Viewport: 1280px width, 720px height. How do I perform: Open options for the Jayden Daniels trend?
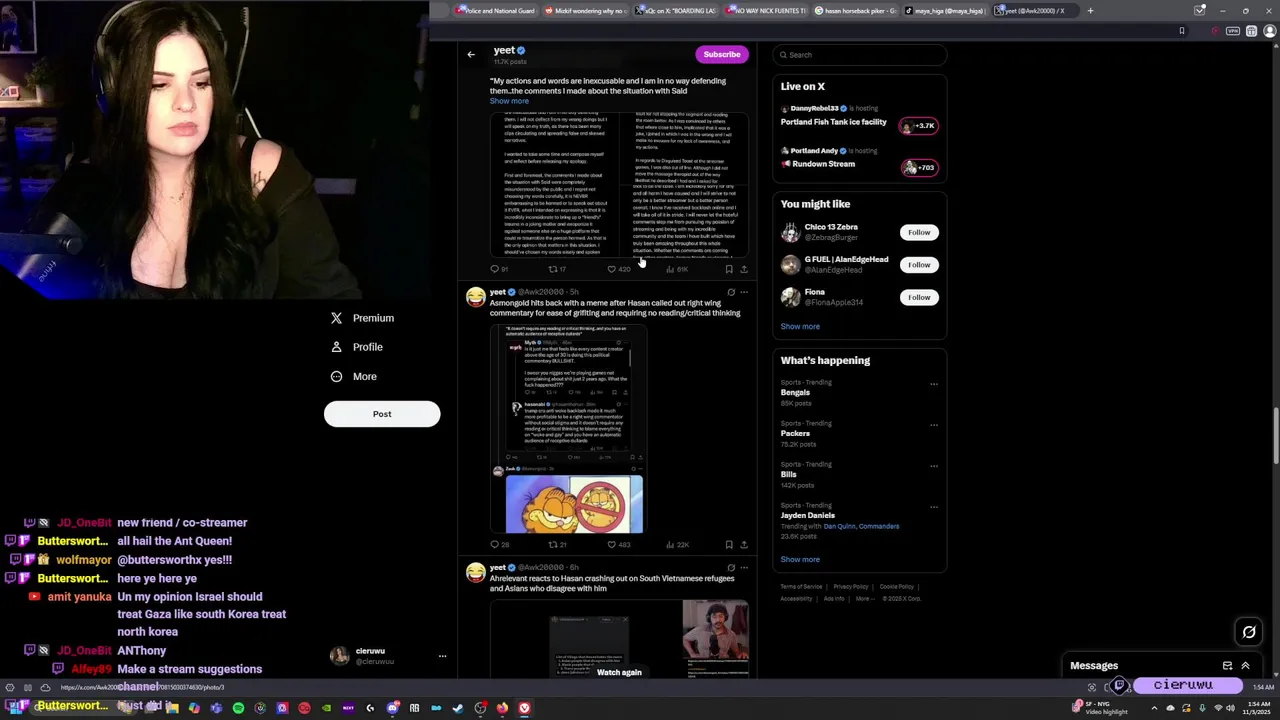pos(934,507)
